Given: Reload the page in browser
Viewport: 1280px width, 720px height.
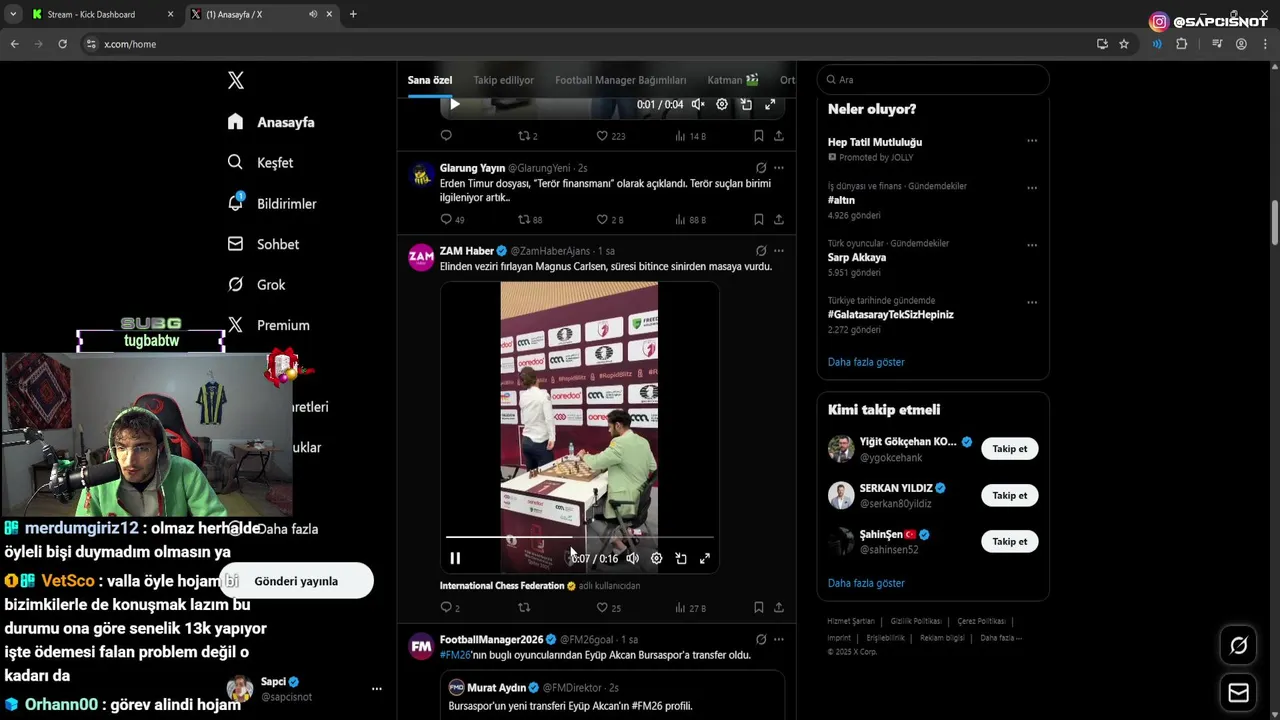Looking at the screenshot, I should tap(62, 44).
